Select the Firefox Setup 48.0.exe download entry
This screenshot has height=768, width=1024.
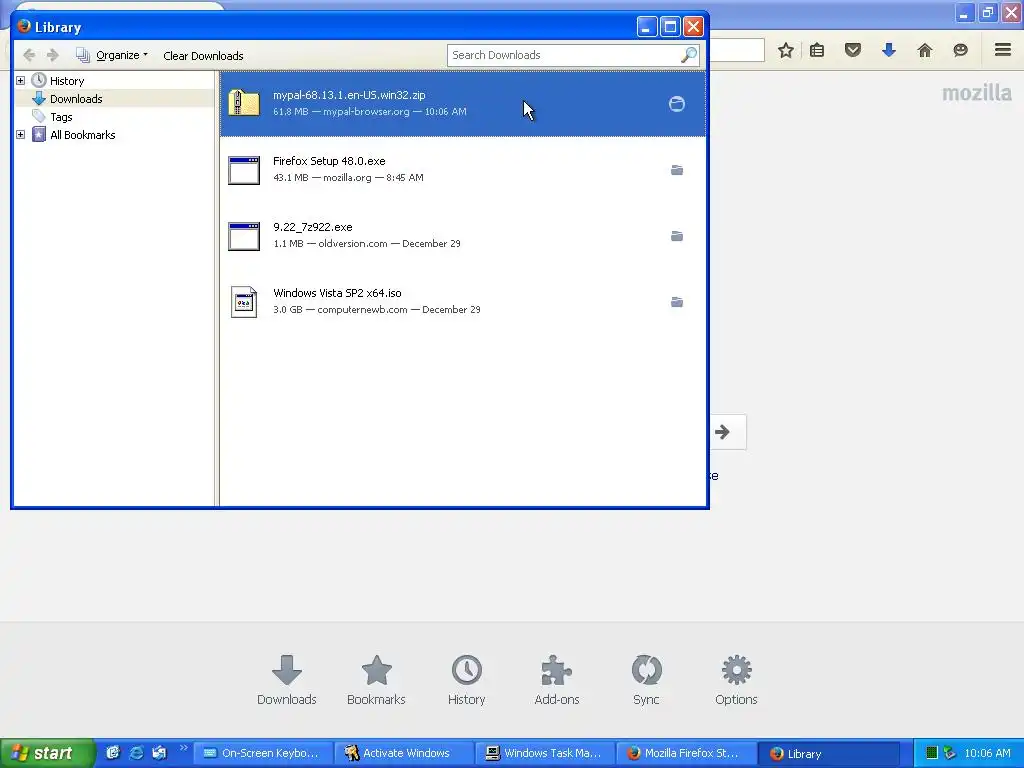[462, 170]
